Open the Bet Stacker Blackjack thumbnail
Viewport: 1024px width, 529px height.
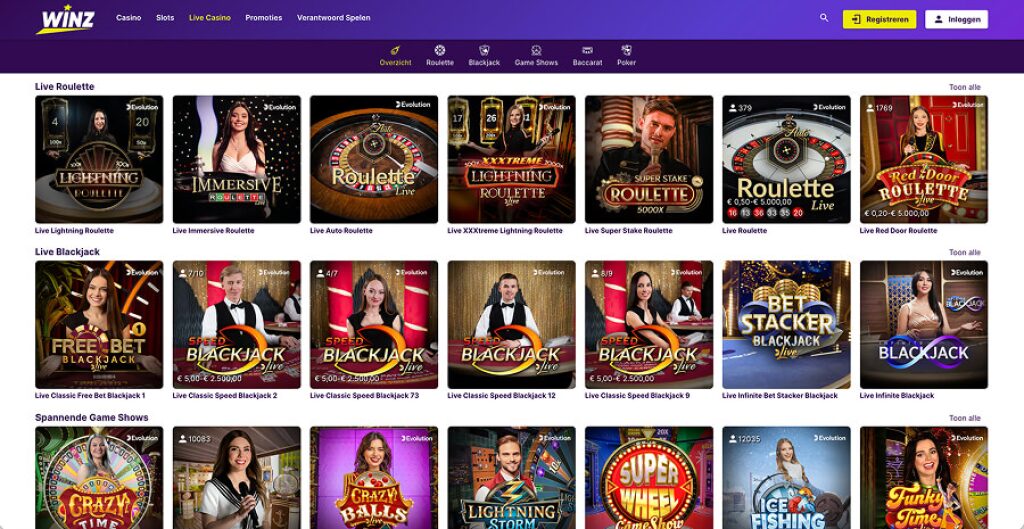pyautogui.click(x=786, y=325)
